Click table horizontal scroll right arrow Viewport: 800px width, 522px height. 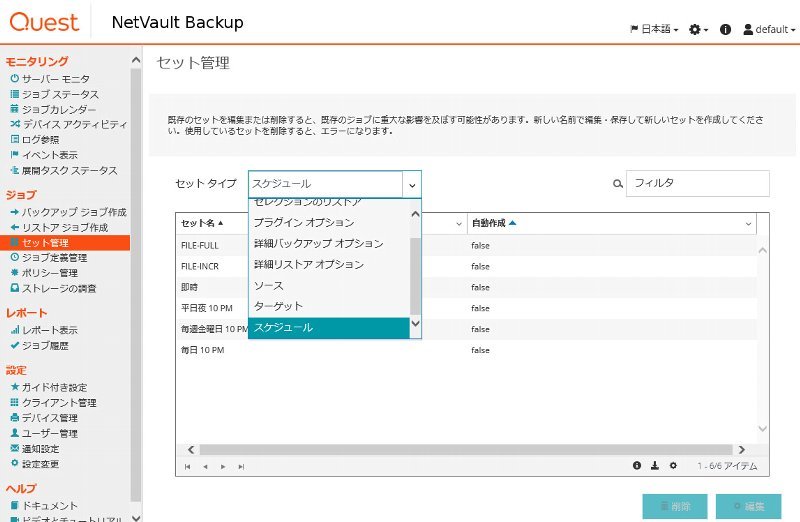point(741,450)
